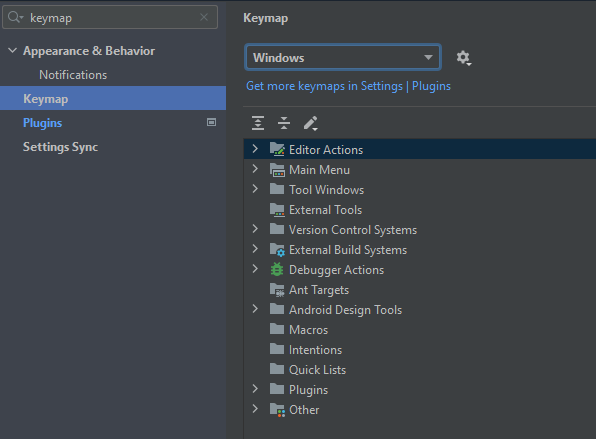Screen dimensions: 596x439
Task: Expand the Main Menu node
Action: point(255,169)
